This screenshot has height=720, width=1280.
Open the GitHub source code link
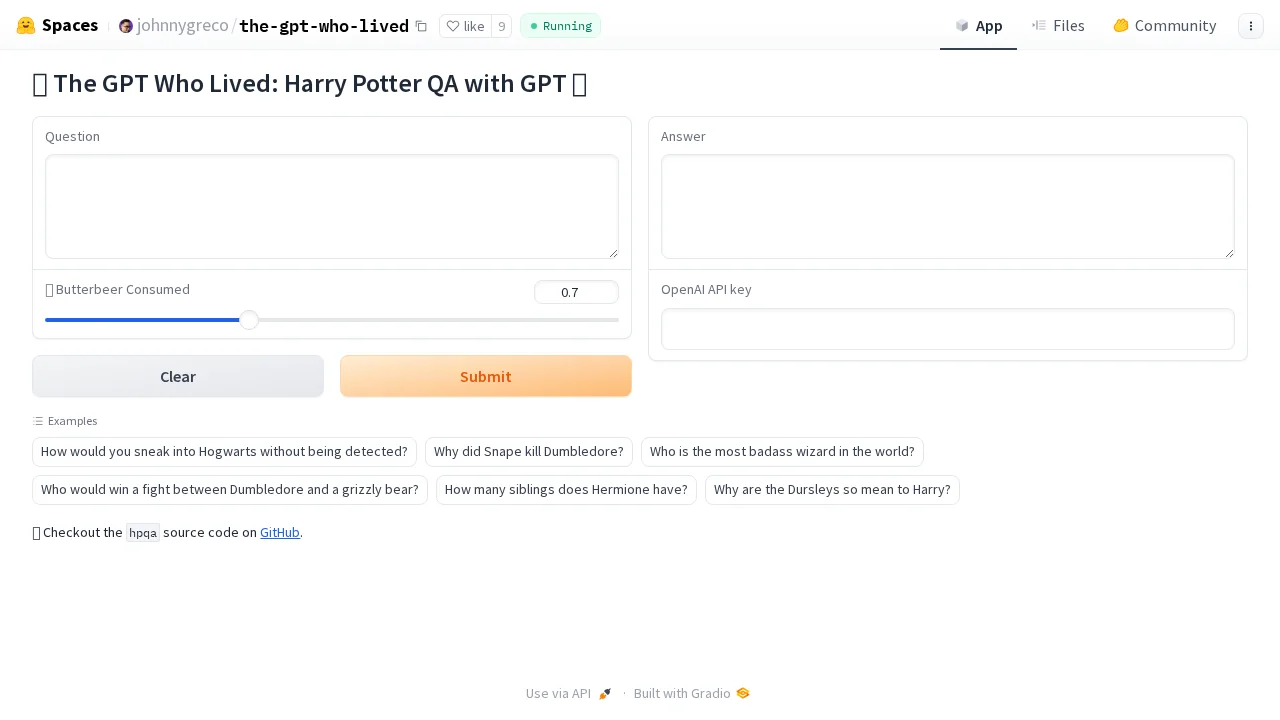(280, 532)
